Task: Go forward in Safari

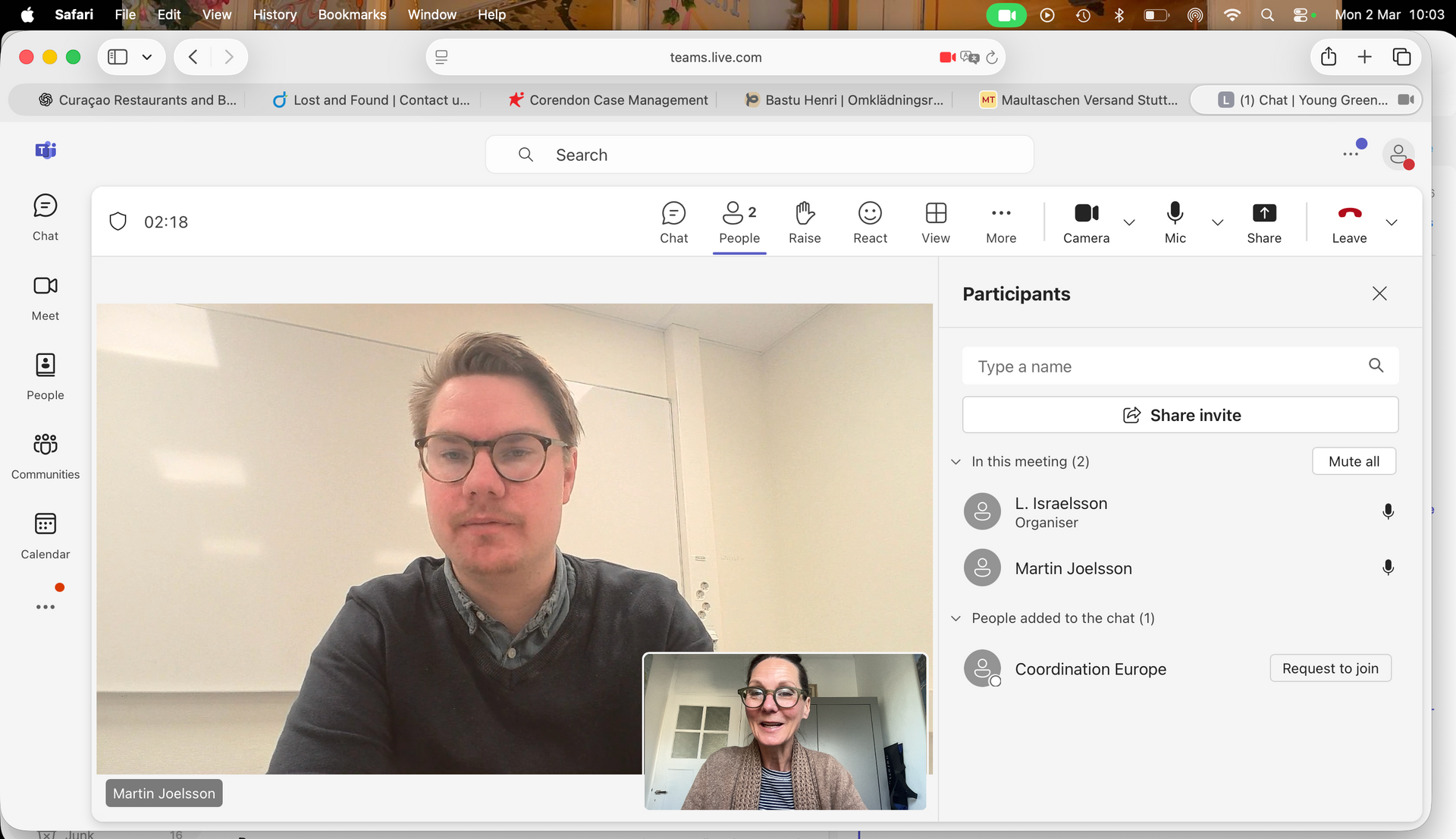Action: tap(228, 57)
